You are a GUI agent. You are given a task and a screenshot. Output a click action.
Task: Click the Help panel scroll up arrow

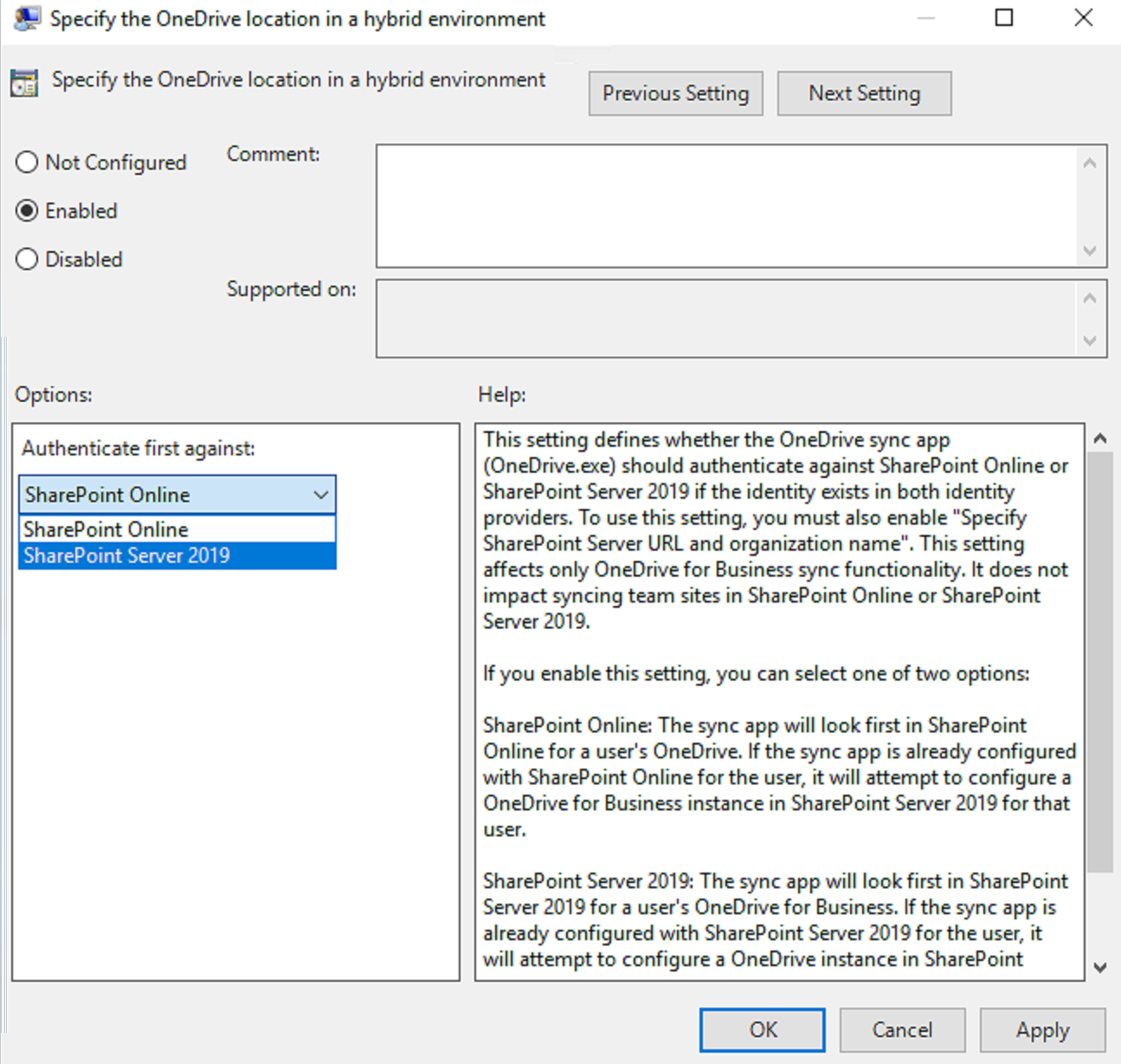pos(1100,438)
